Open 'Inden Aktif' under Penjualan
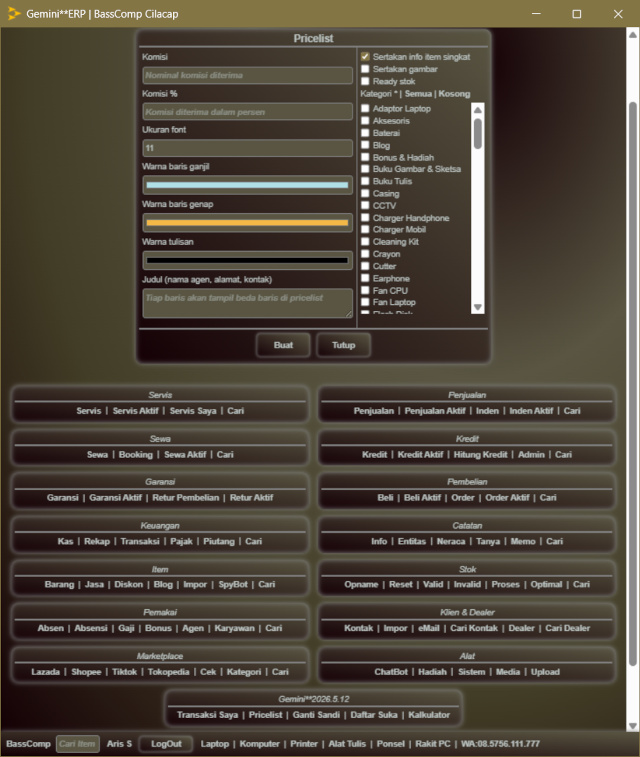Screen dimensions: 640x757 coord(531,411)
